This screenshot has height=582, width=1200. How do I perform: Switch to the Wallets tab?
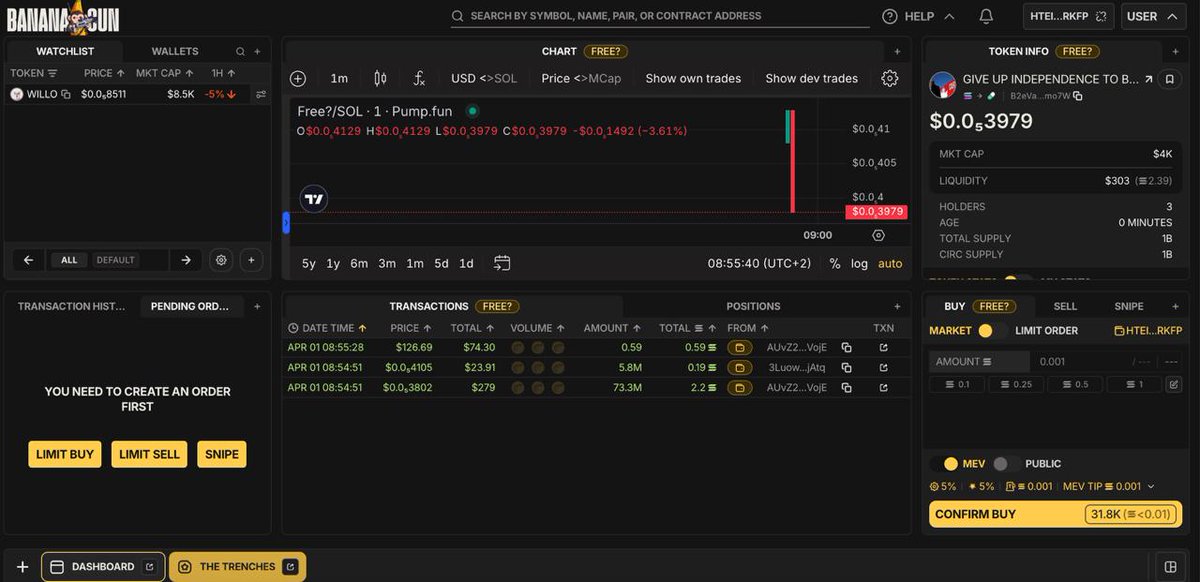coord(175,51)
